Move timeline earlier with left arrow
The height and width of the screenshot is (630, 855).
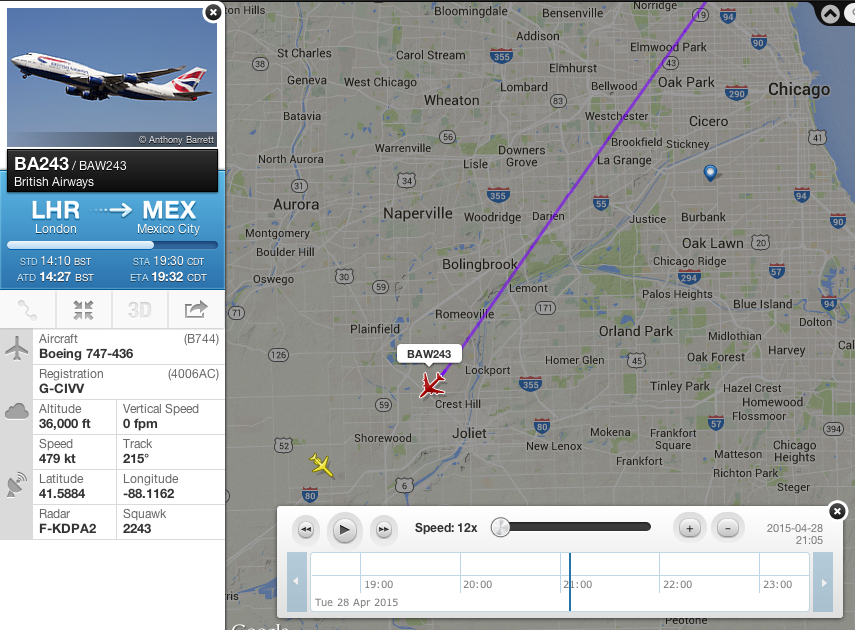[297, 581]
